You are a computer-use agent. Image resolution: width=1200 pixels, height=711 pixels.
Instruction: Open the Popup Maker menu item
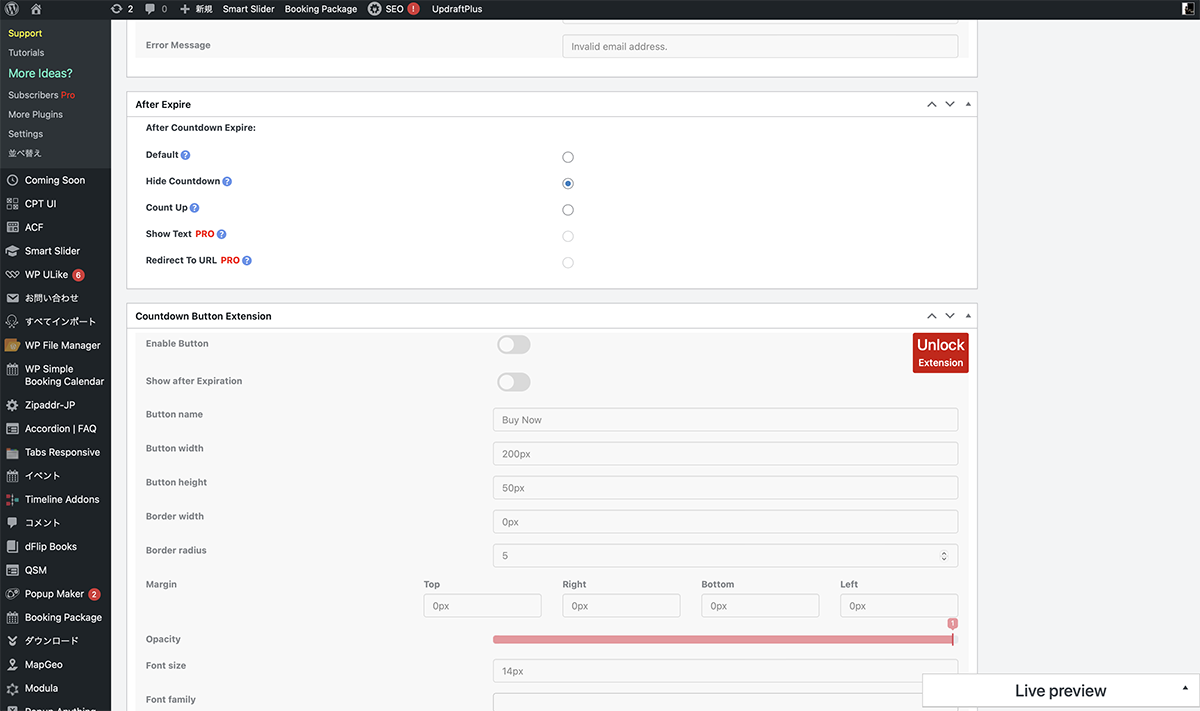pos(54,594)
